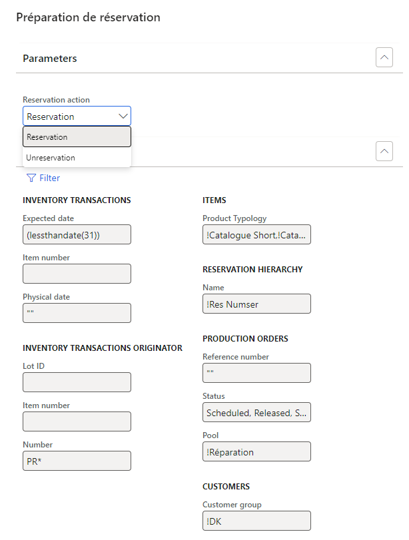The height and width of the screenshot is (540, 409).
Task: Collapse the Parameters section chevron
Action: [x=384, y=58]
